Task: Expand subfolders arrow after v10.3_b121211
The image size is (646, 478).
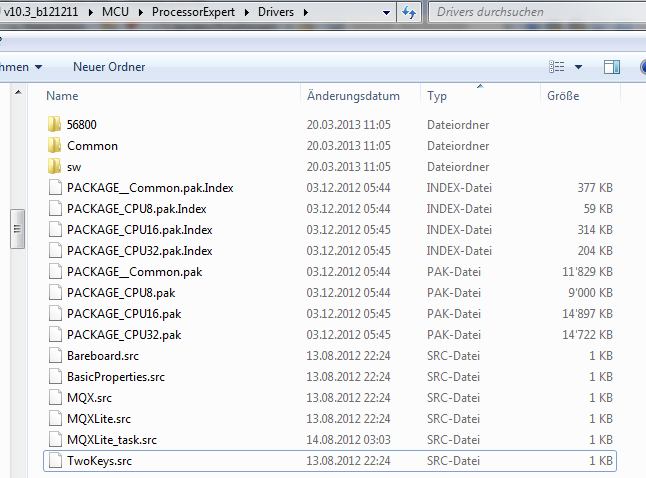Action: [x=91, y=12]
